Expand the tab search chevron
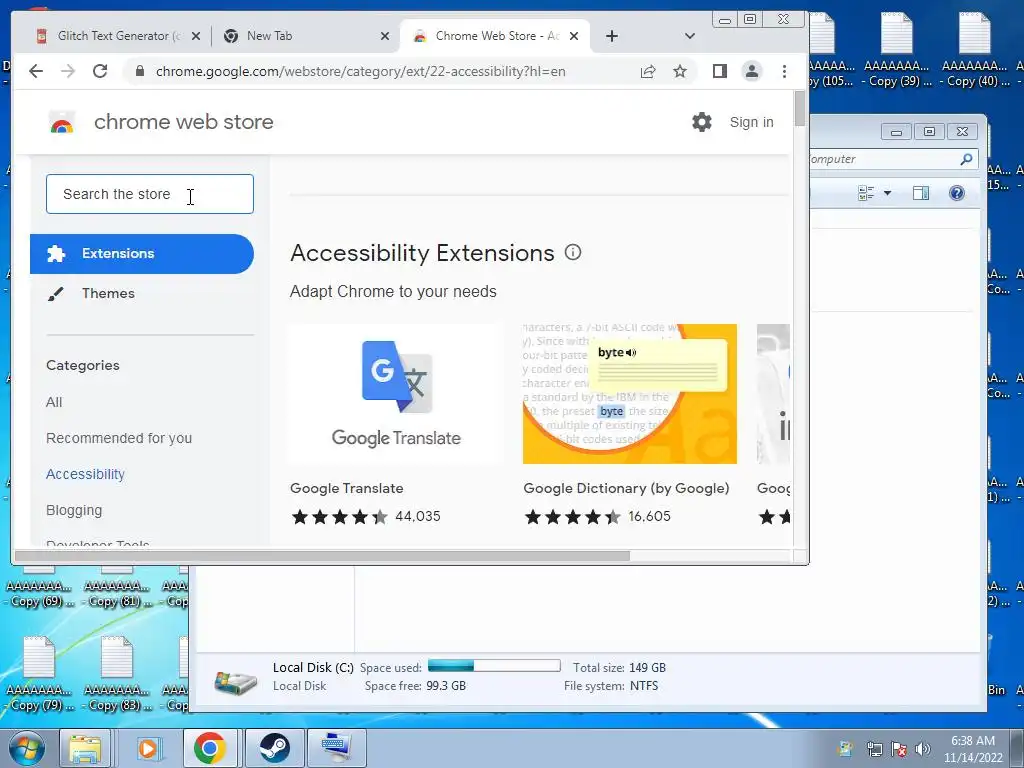 coord(690,36)
